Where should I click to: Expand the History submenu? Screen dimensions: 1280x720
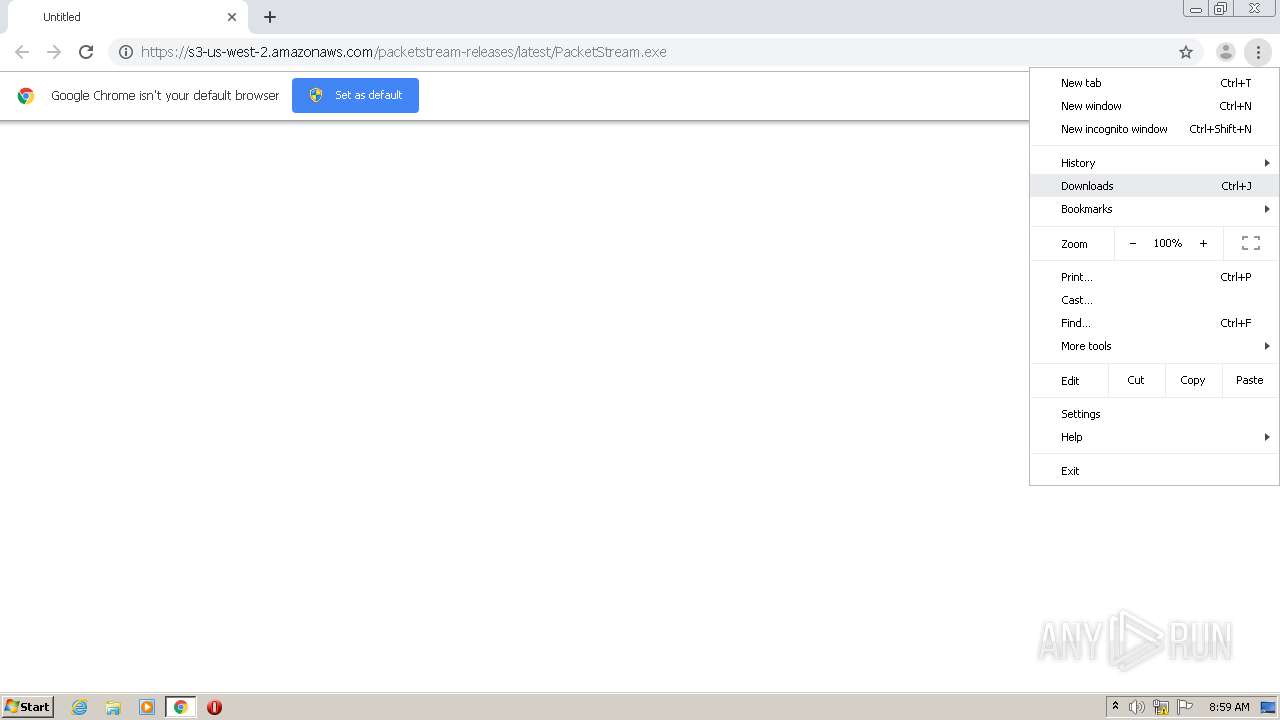pyautogui.click(x=1155, y=163)
